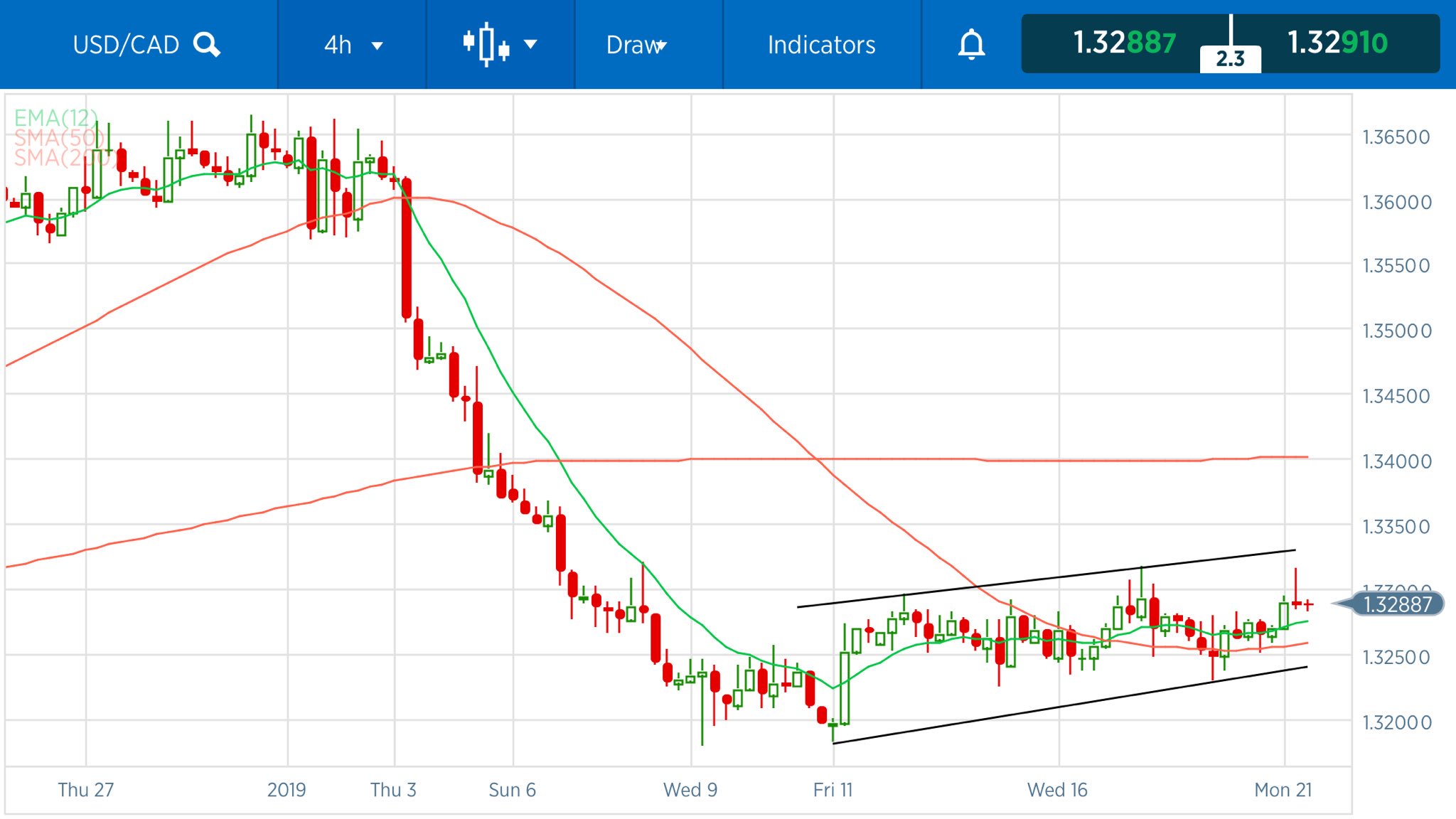Open the Indicators menu
1456x819 pixels.
pos(821,45)
